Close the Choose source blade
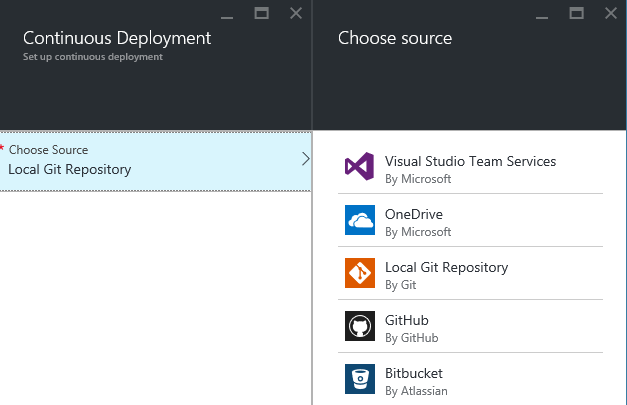 609,13
